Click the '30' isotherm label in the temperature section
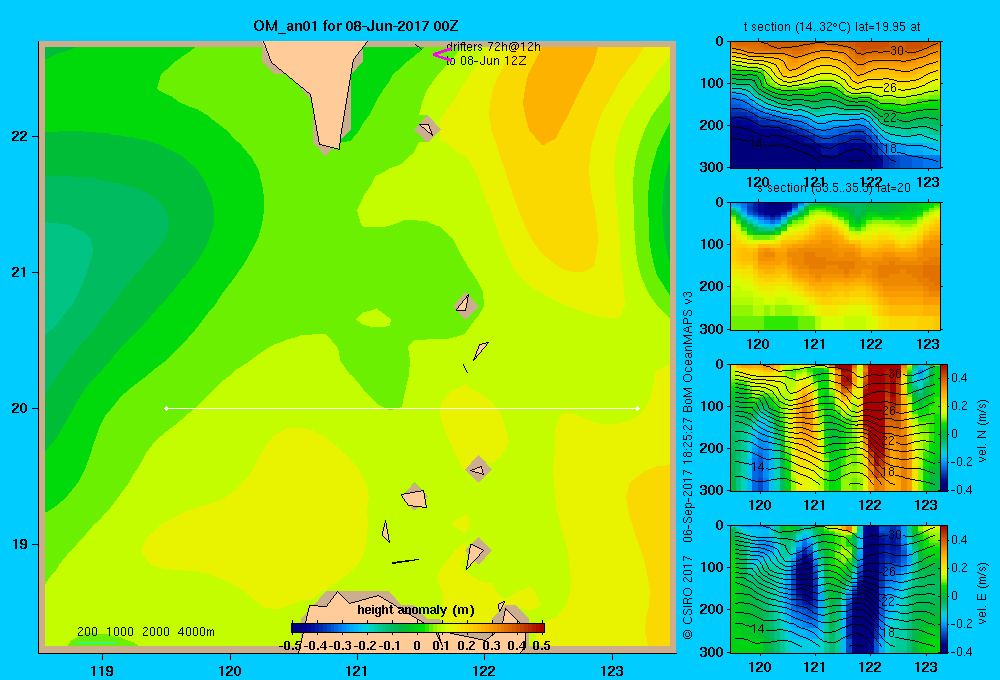The width and height of the screenshot is (1000, 680). [x=897, y=50]
